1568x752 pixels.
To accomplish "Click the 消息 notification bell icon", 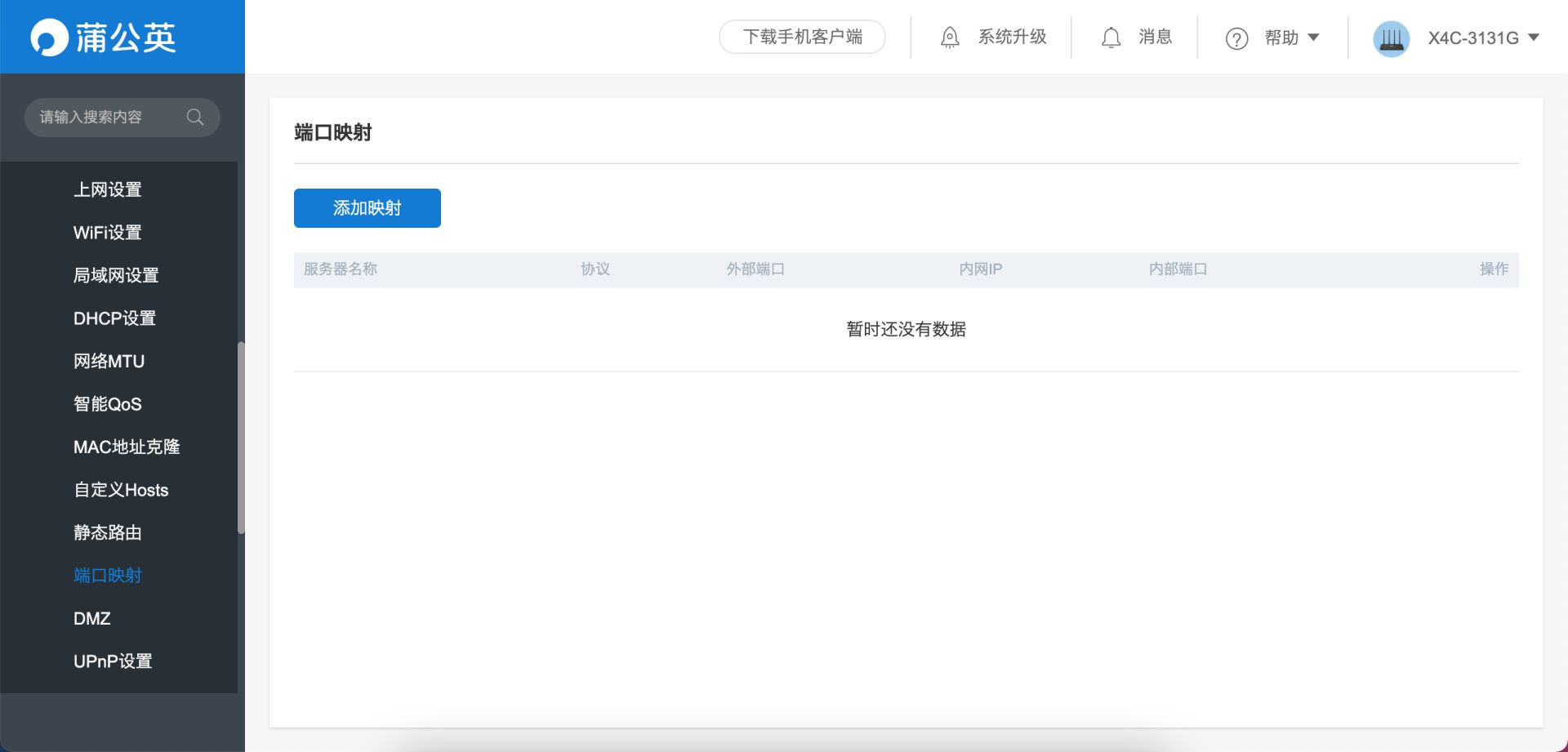I will (x=1111, y=38).
